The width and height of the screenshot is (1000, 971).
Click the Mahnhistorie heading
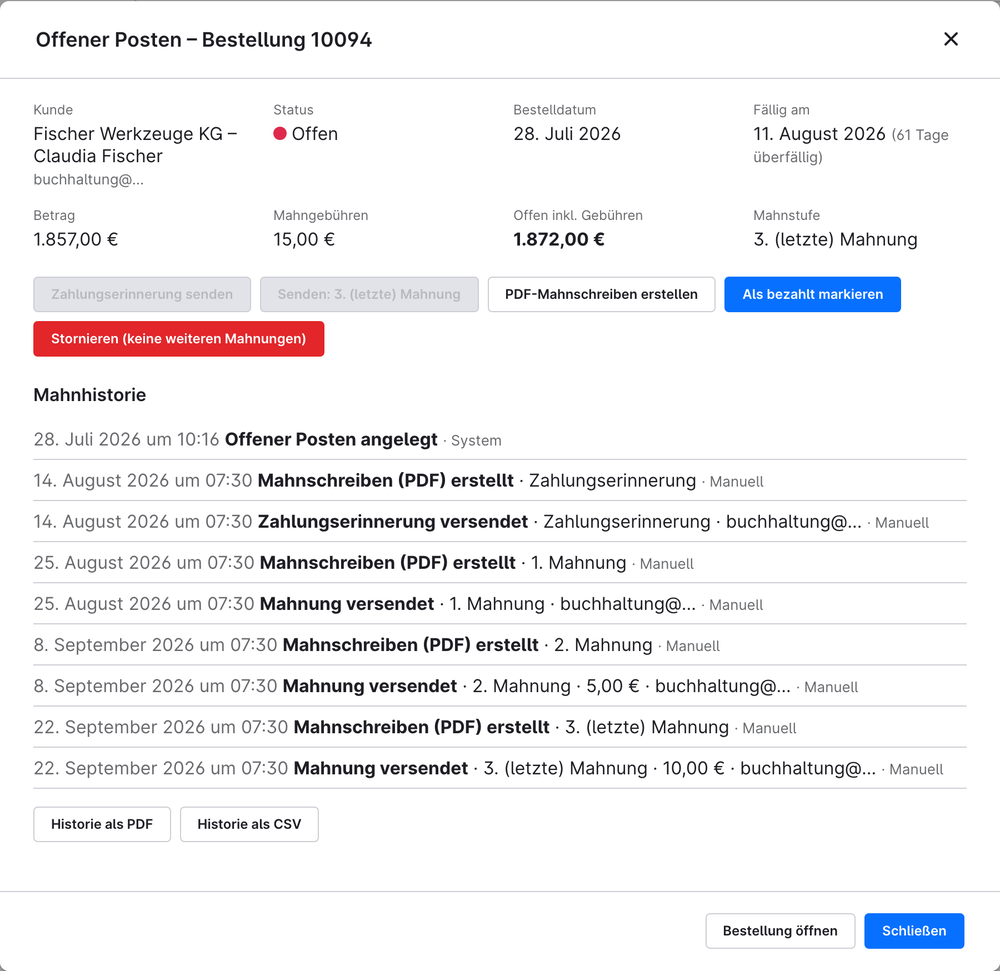(89, 395)
